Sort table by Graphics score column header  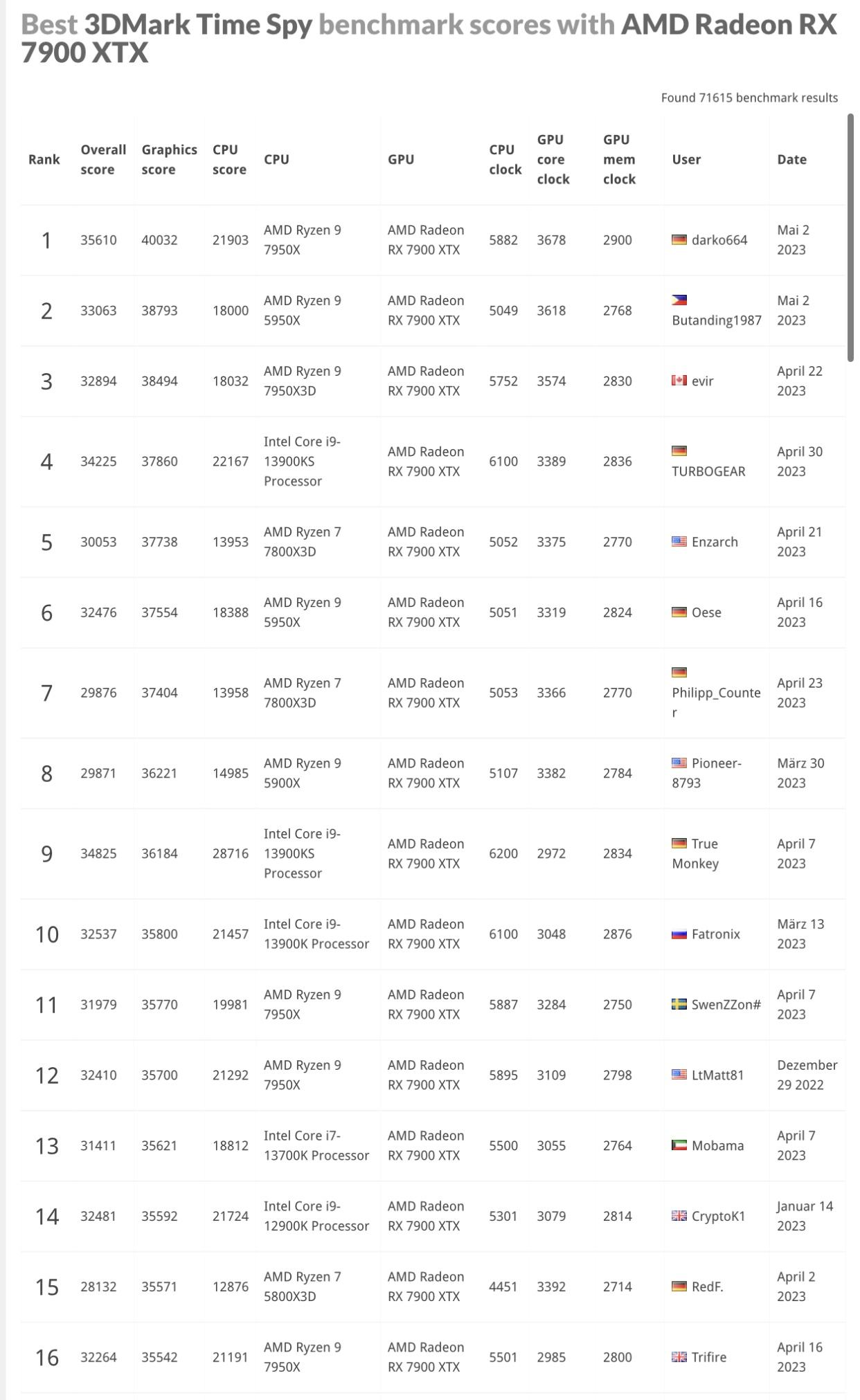coord(169,159)
